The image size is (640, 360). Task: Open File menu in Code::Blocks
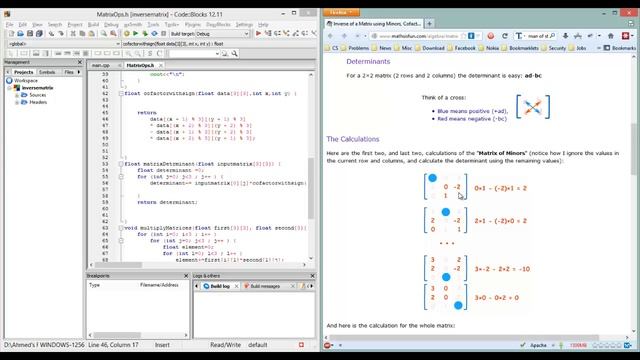click(x=9, y=24)
